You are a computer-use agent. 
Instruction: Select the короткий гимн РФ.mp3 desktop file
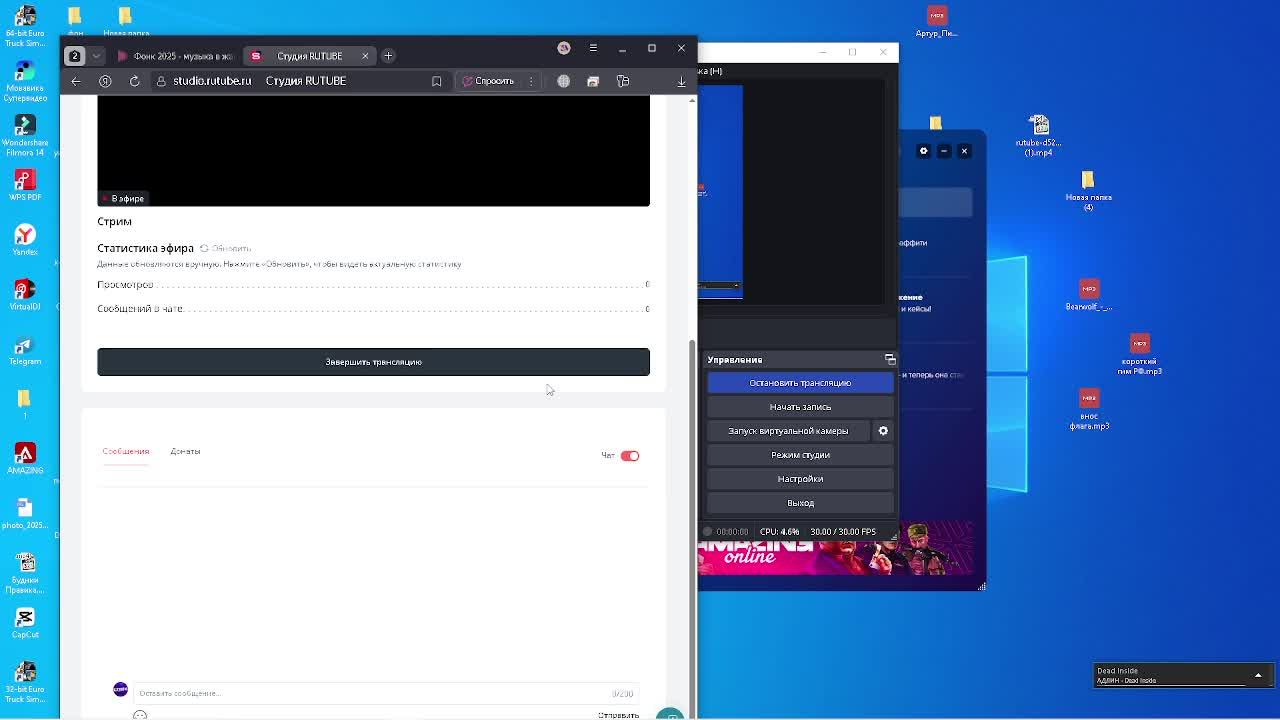(x=1140, y=355)
